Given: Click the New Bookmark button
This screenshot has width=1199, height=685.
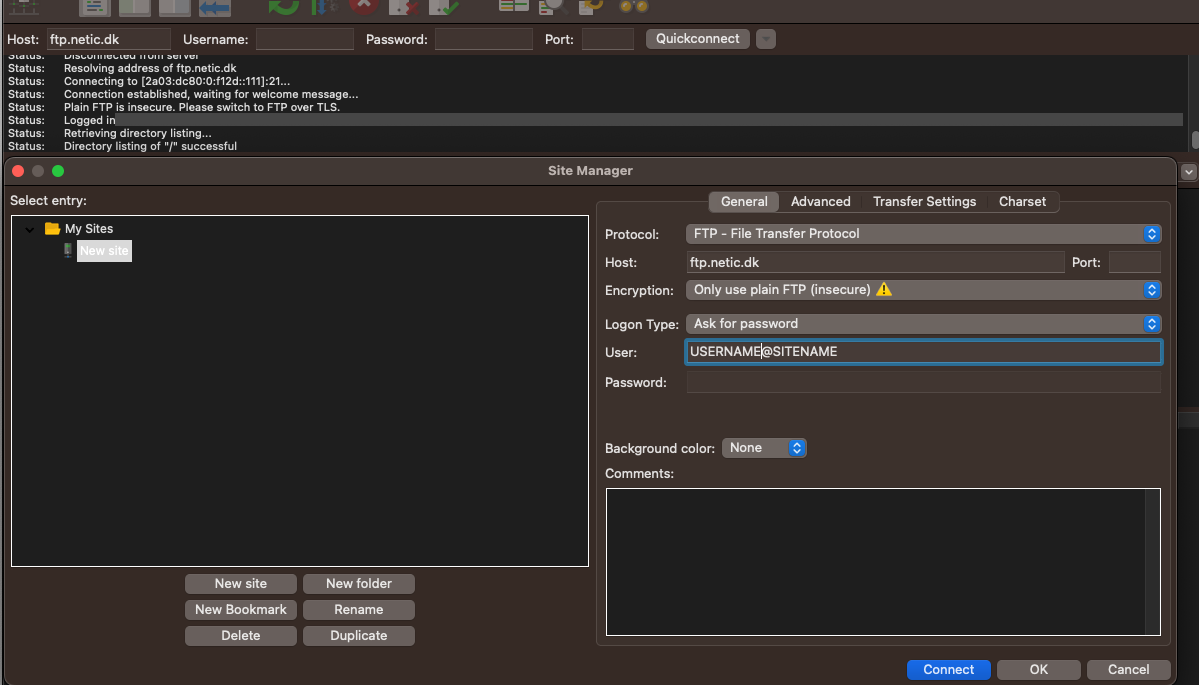Looking at the screenshot, I should (x=241, y=610).
